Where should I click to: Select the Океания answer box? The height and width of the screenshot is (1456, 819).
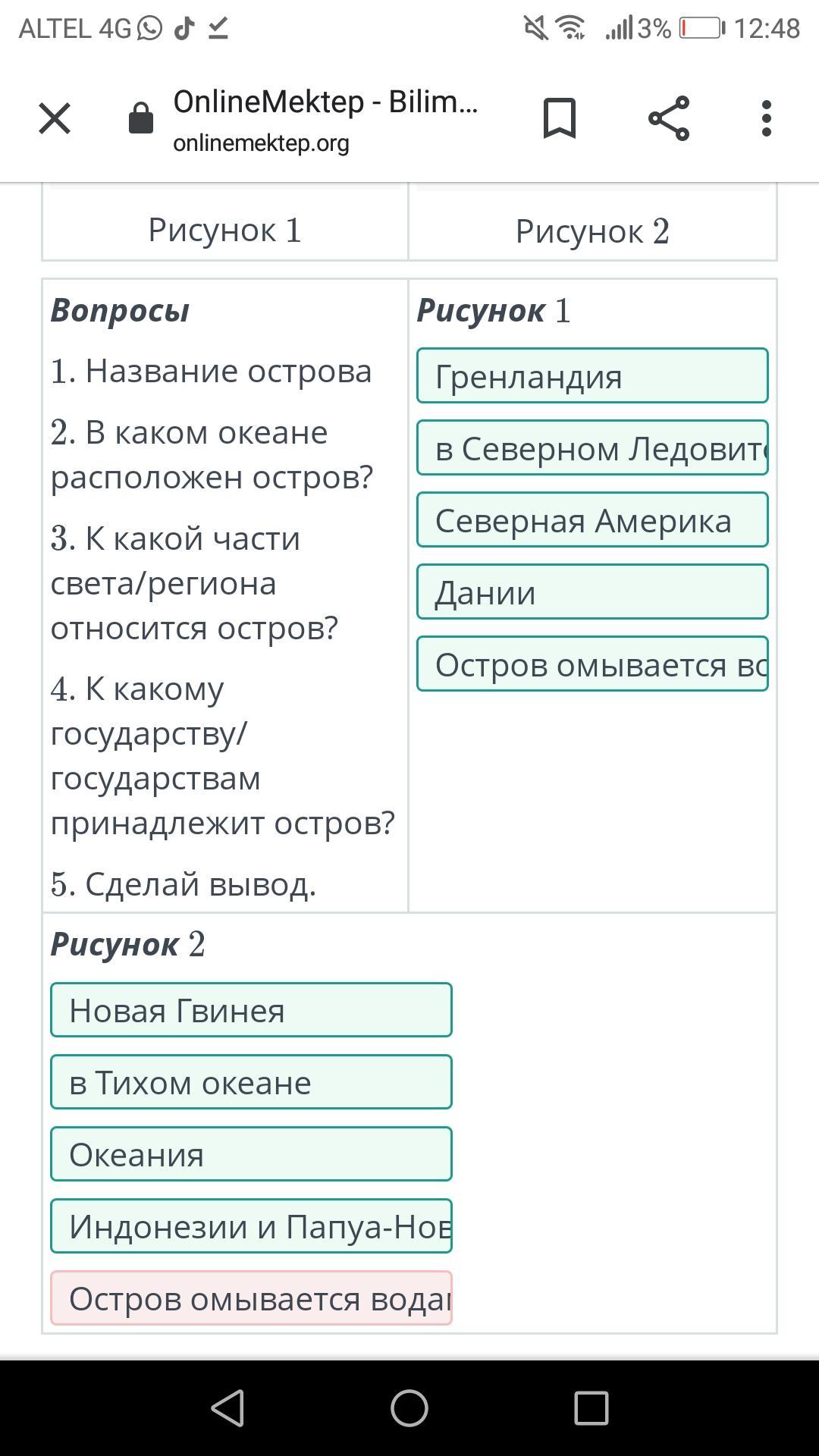click(251, 1153)
